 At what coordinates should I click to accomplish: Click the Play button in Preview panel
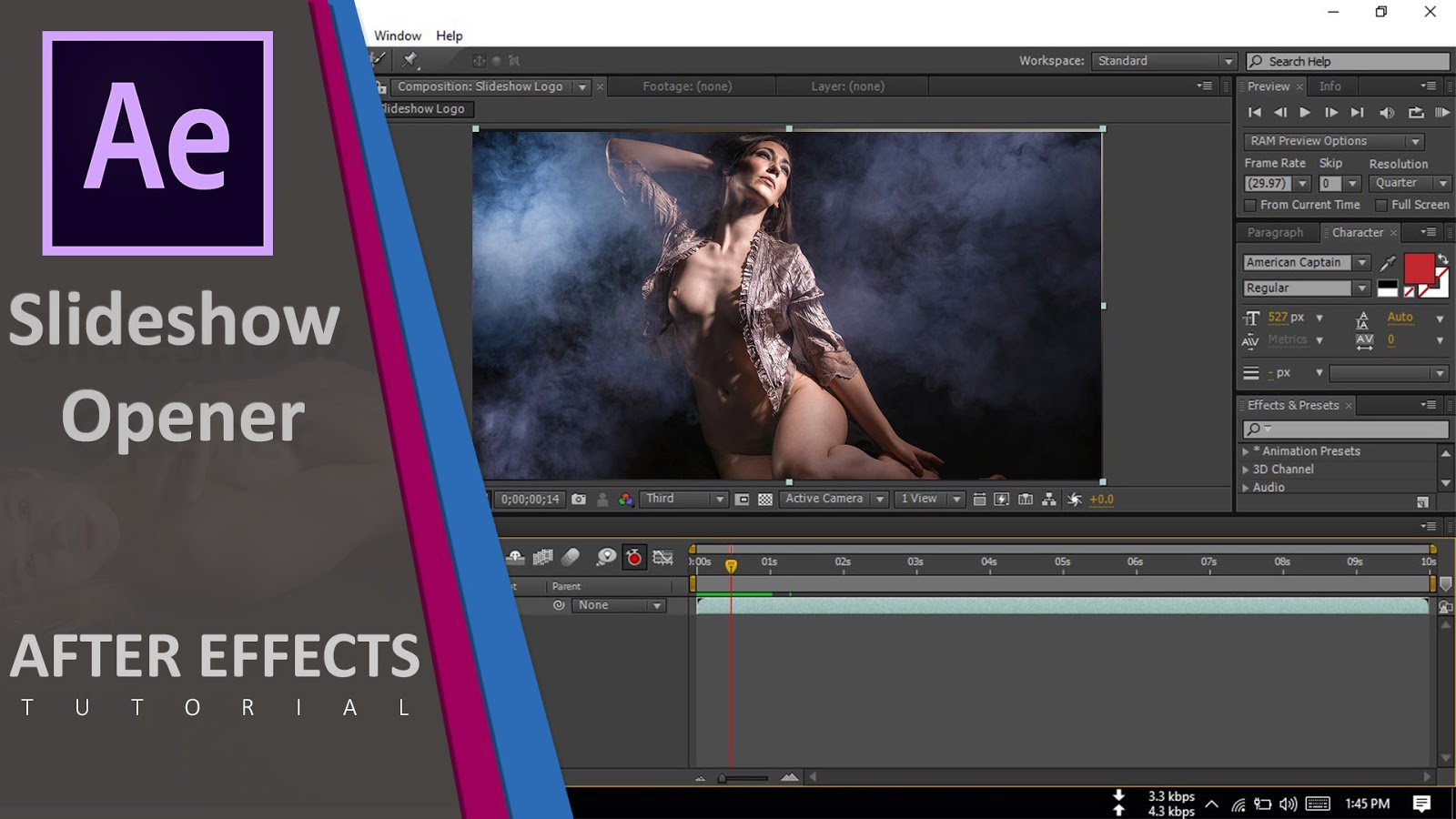[x=1305, y=113]
